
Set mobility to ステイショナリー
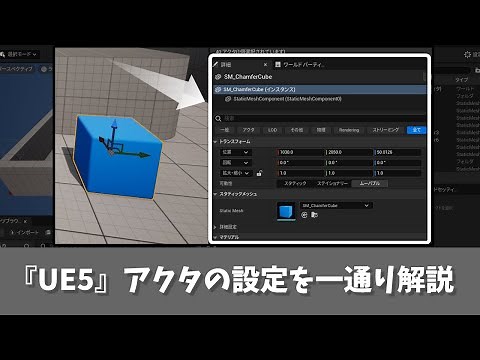click(332, 183)
